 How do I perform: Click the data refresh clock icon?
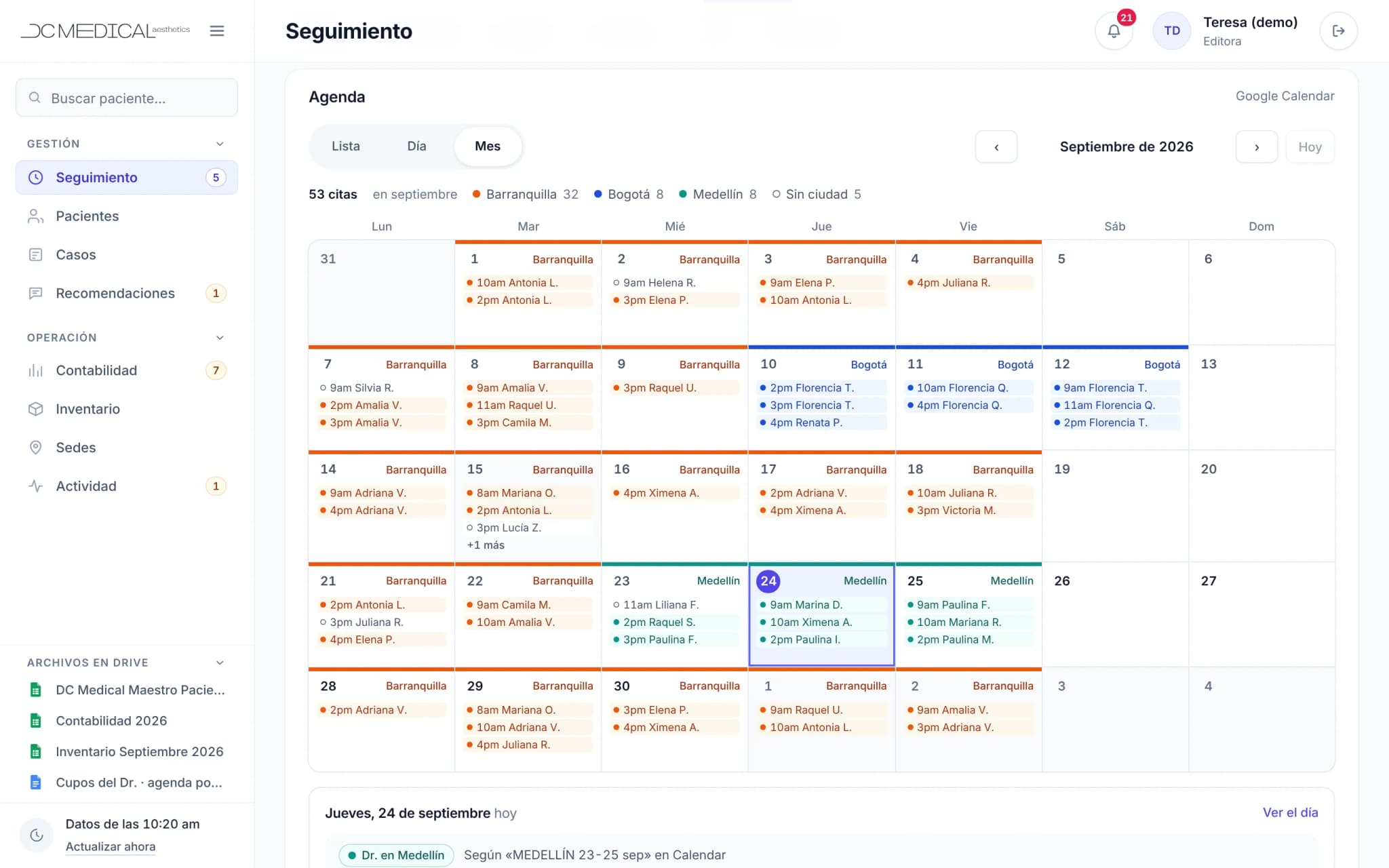37,835
